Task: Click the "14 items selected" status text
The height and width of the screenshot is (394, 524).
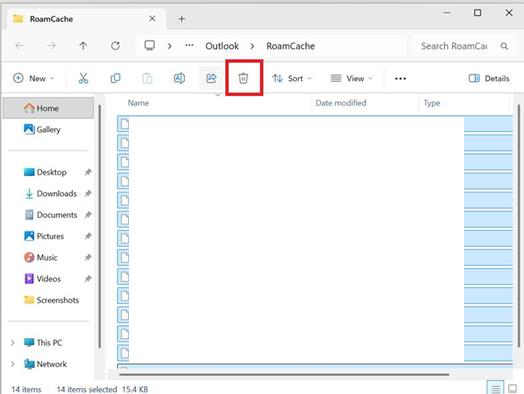Action: click(x=87, y=389)
